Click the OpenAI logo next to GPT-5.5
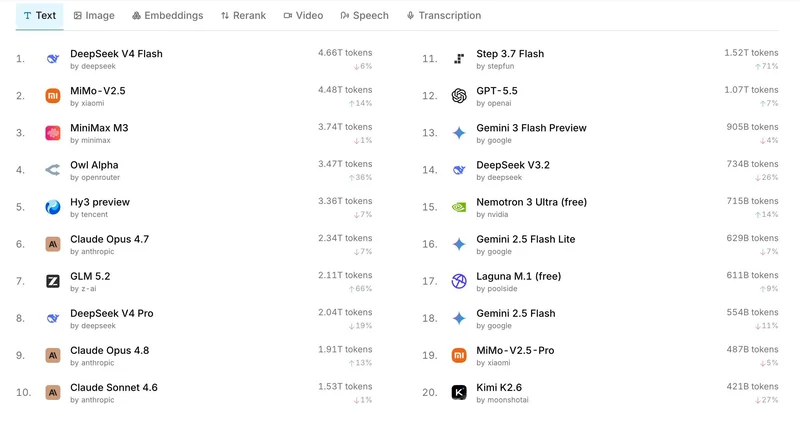The width and height of the screenshot is (800, 424). coord(459,96)
